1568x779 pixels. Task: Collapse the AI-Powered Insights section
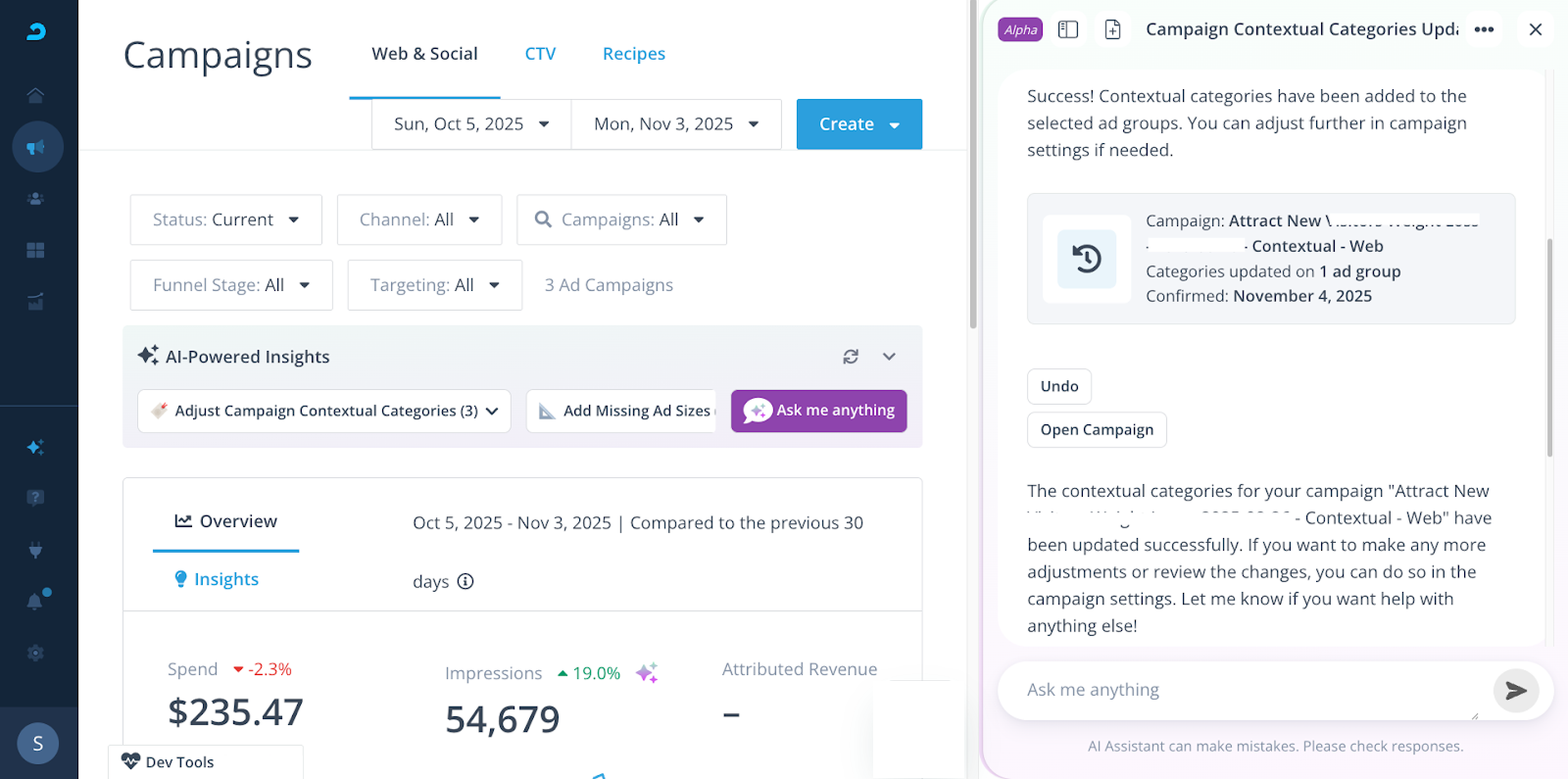click(x=889, y=357)
